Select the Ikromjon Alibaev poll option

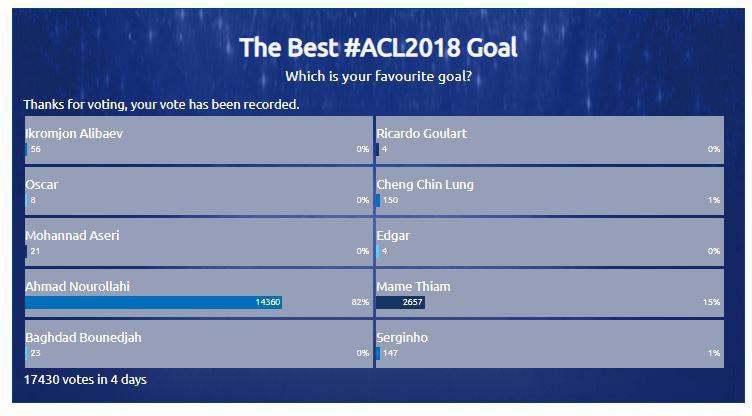tap(198, 140)
